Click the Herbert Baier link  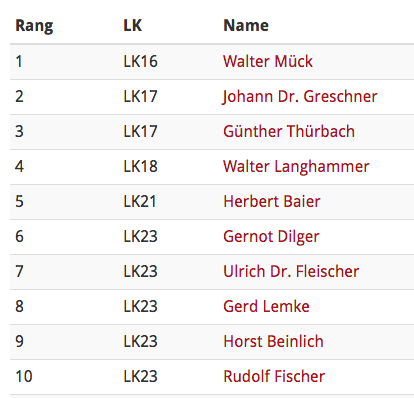click(272, 201)
